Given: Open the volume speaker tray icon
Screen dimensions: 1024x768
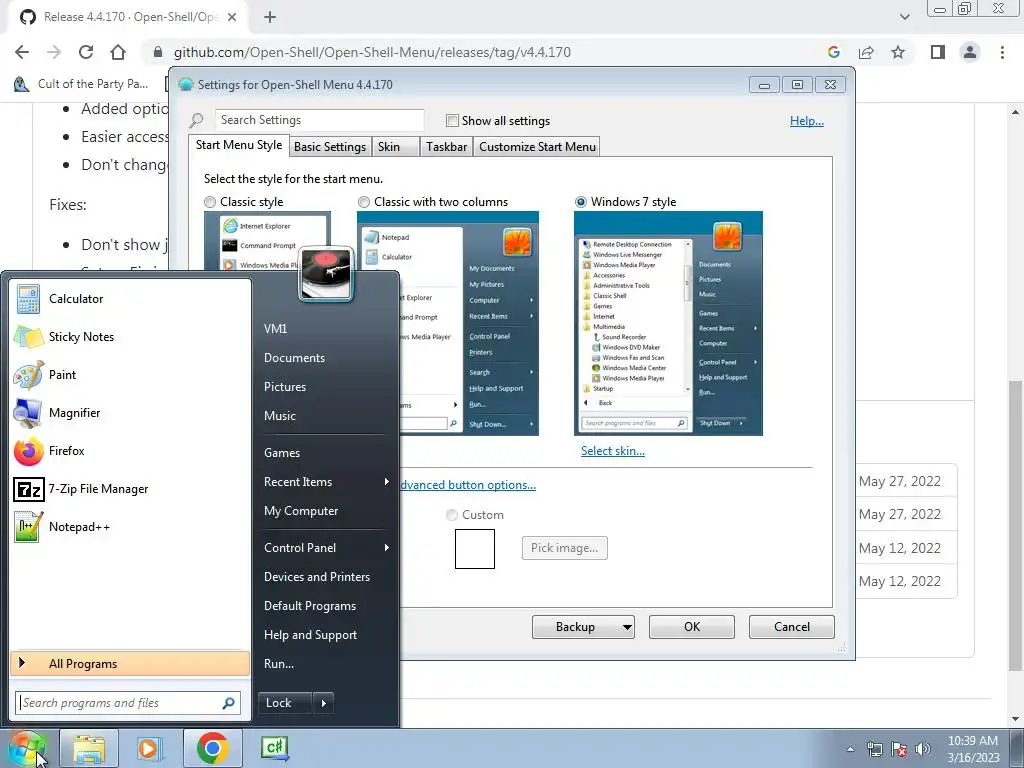Looking at the screenshot, I should [x=923, y=749].
